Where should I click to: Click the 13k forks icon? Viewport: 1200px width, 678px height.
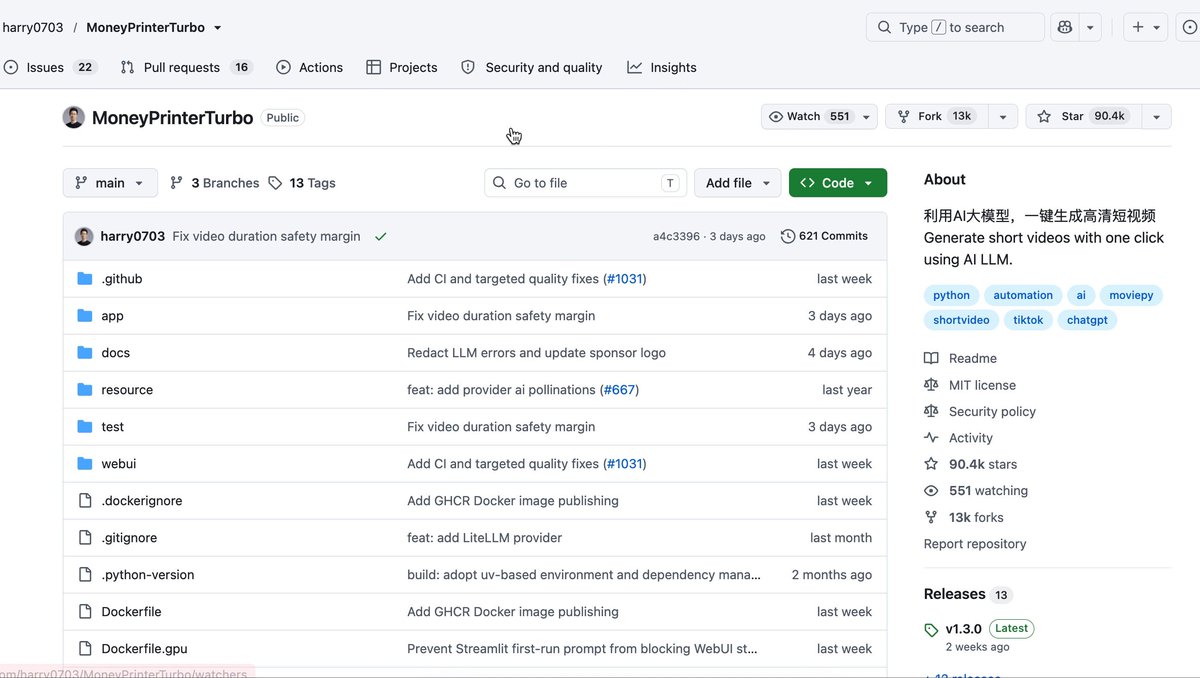coord(931,517)
